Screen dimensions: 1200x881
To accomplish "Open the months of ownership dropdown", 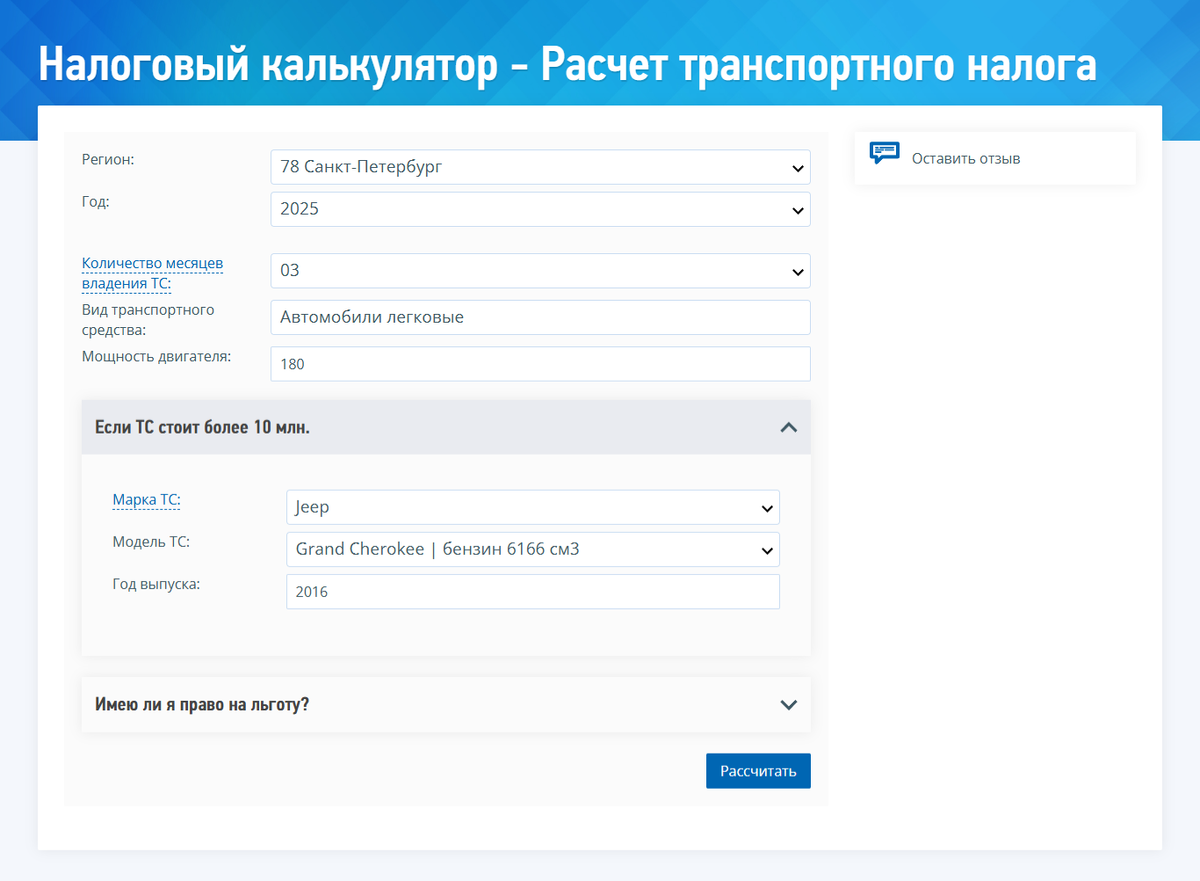I will [x=540, y=270].
